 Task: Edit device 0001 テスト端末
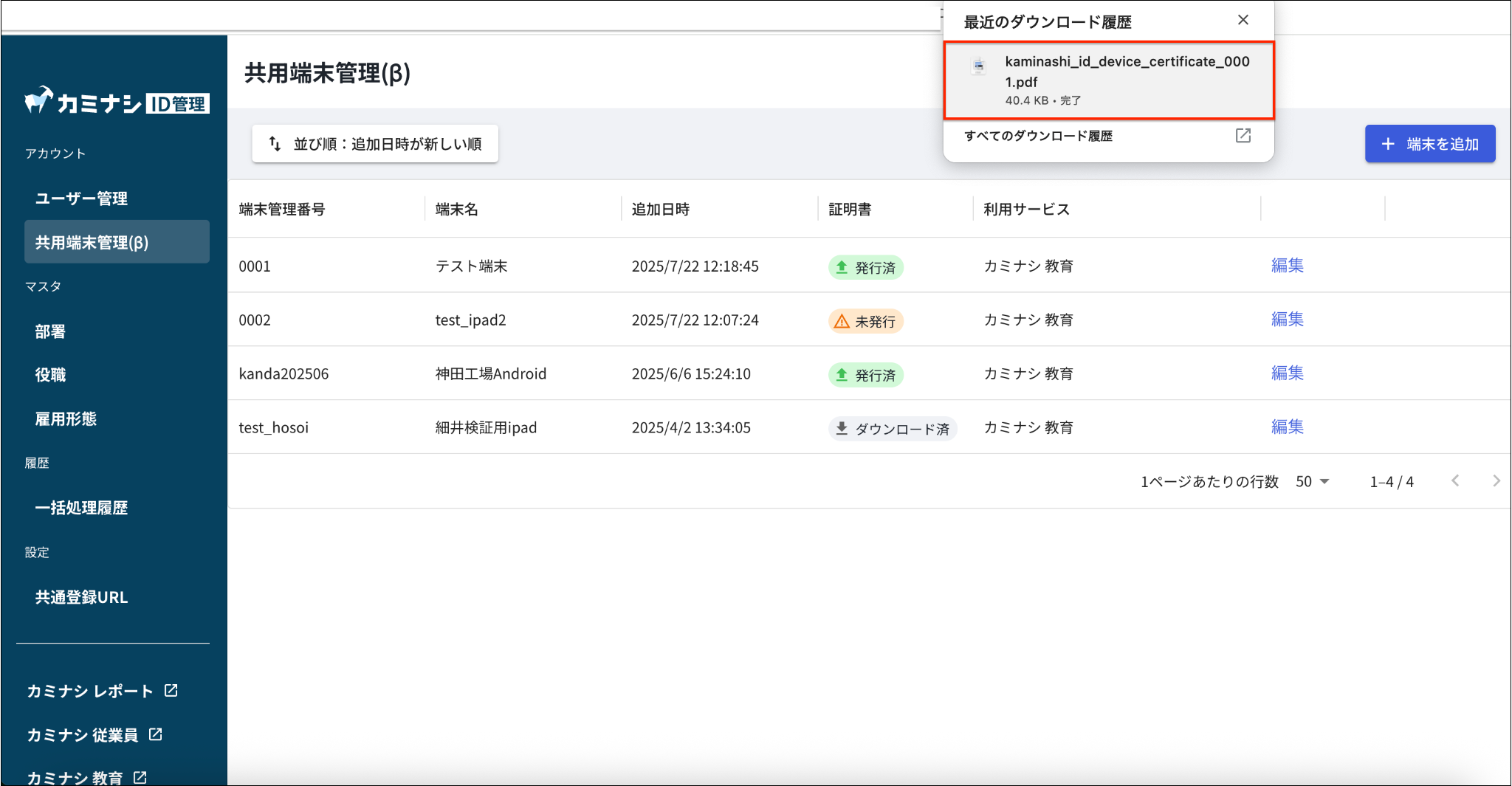point(1288,266)
